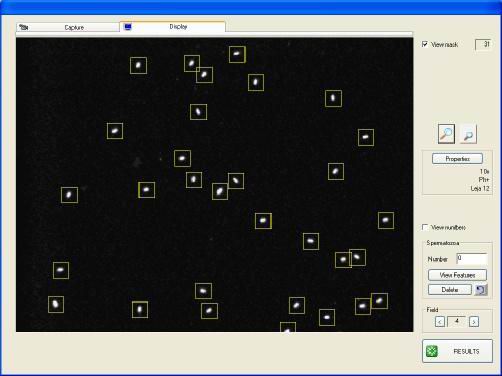Click the green icon on RESULTS button
This screenshot has width=502, height=376.
click(x=432, y=351)
